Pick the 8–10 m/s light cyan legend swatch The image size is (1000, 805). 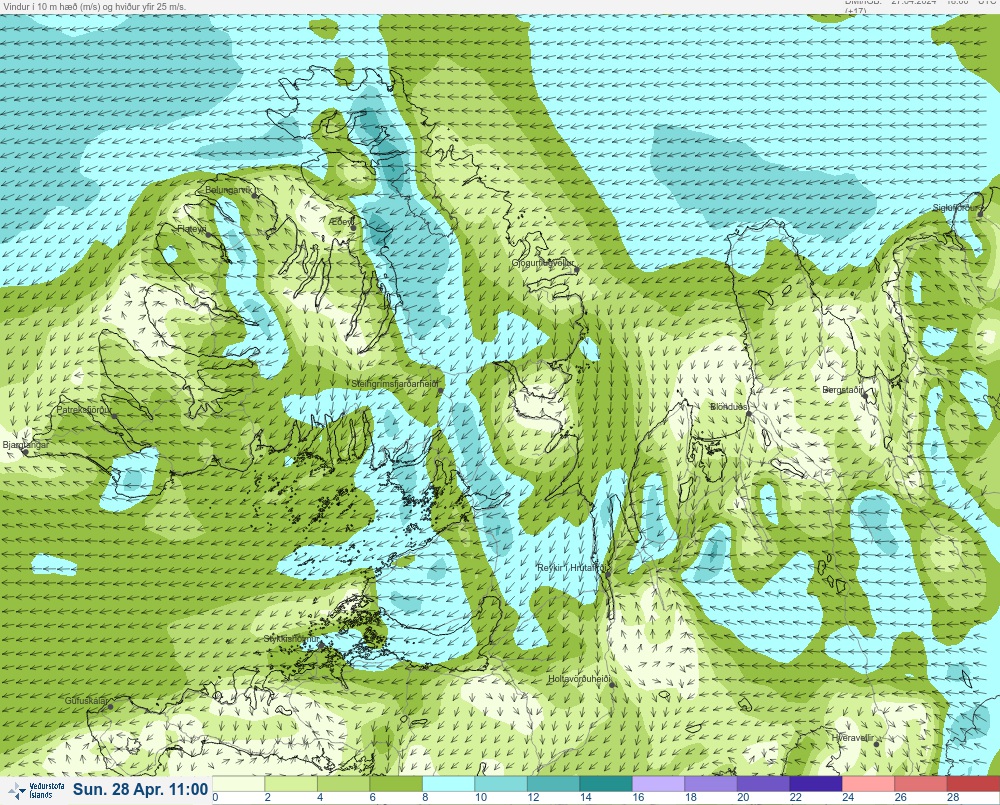(x=448, y=783)
